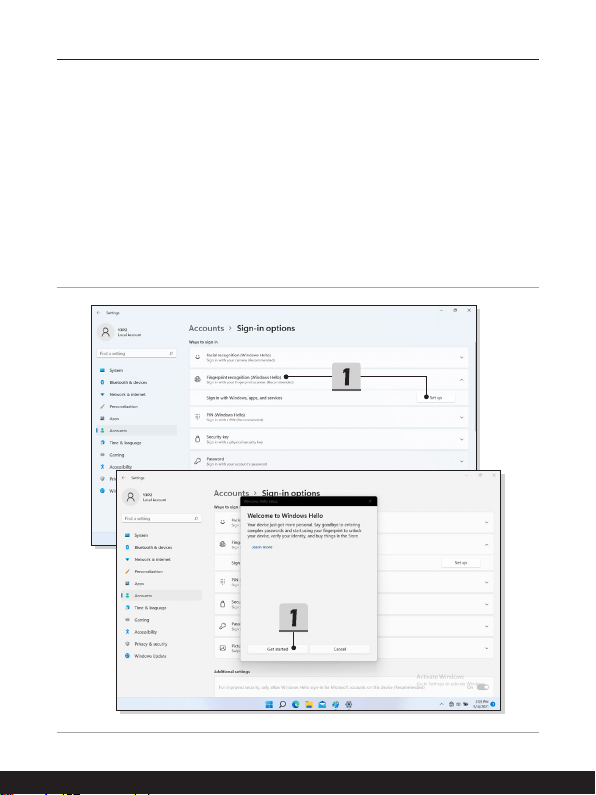Image resolution: width=596 pixels, height=795 pixels.
Task: Open the Mail app taskbar icon
Action: pos(322,704)
